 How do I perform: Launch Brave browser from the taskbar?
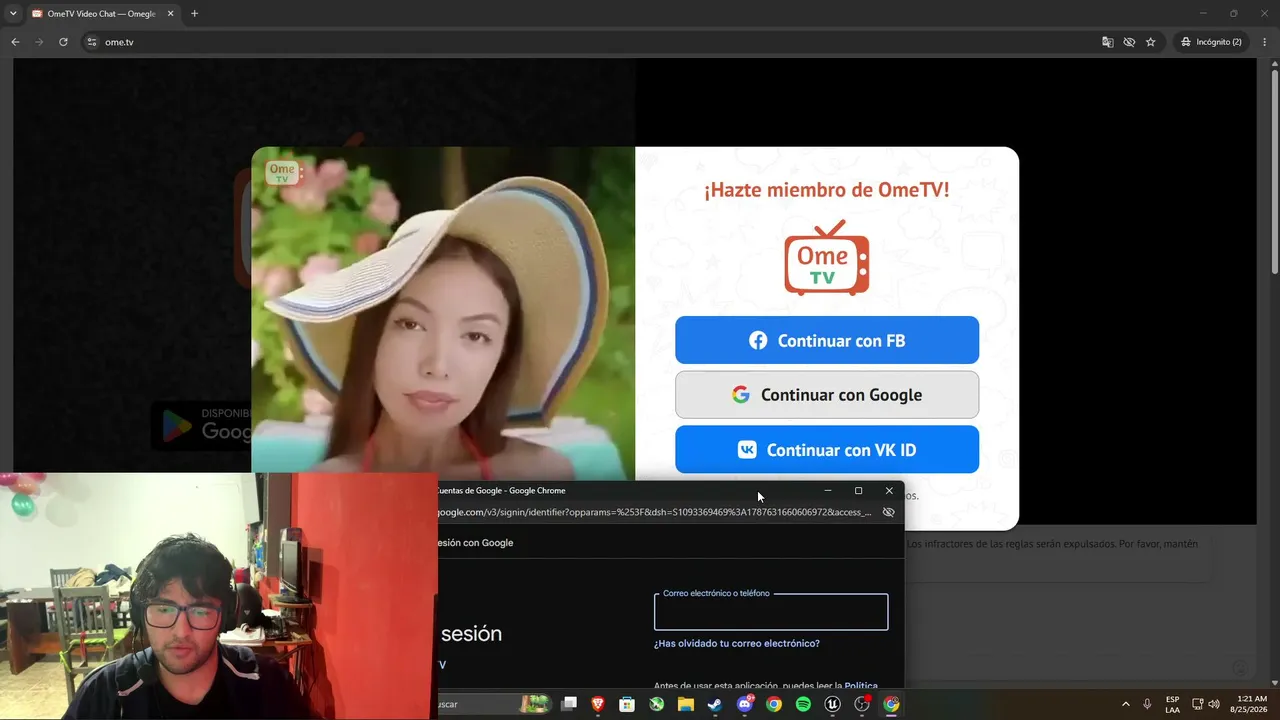[x=598, y=704]
